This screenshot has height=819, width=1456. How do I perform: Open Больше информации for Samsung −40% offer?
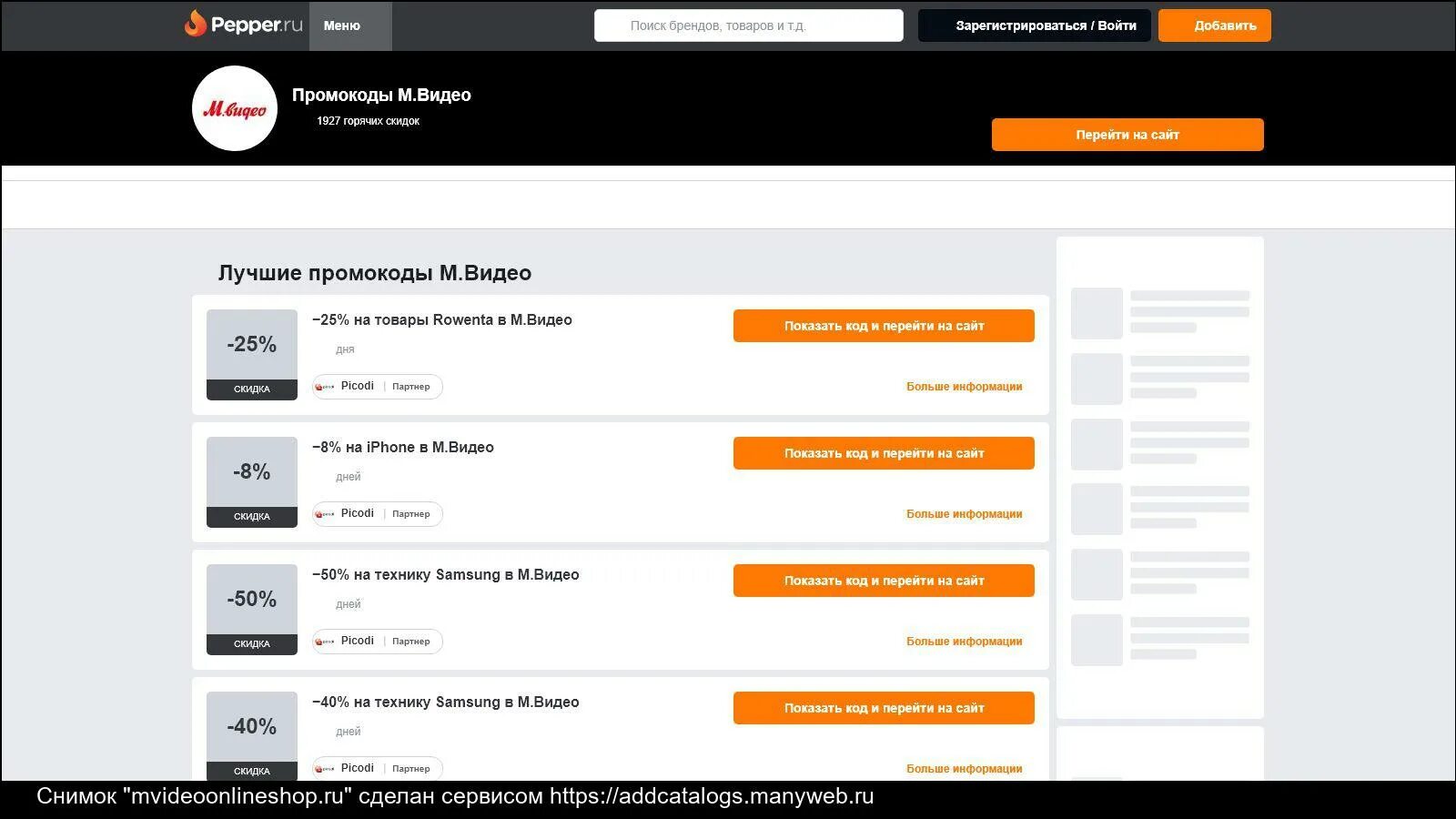(964, 769)
